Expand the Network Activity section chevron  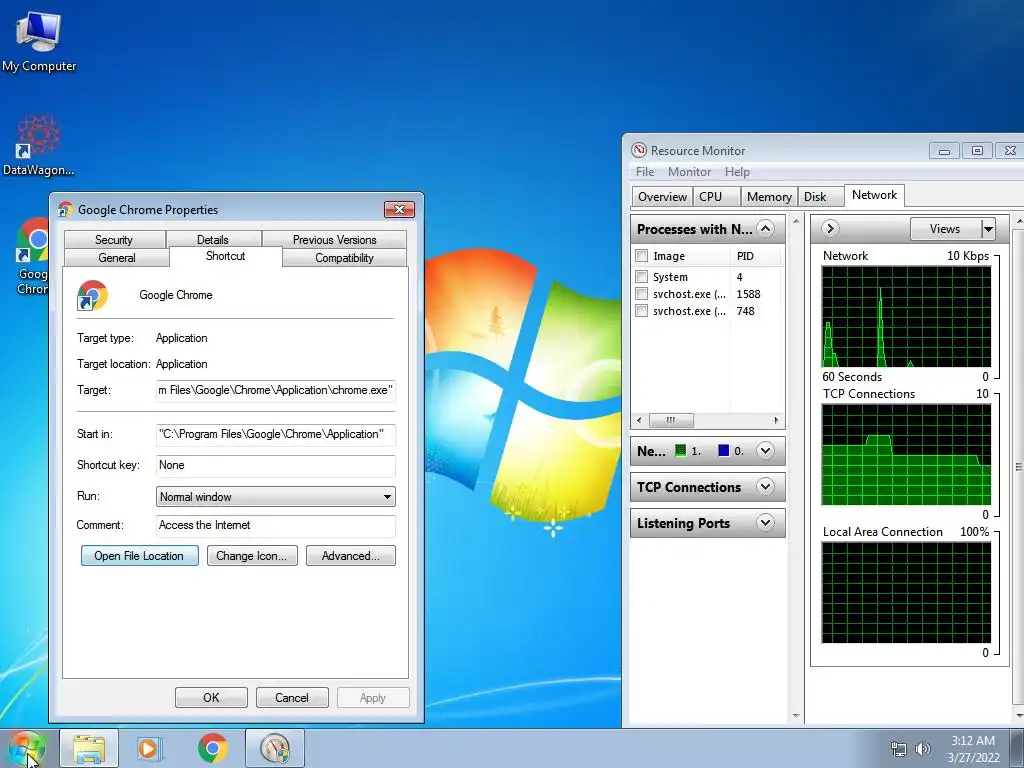(x=765, y=451)
